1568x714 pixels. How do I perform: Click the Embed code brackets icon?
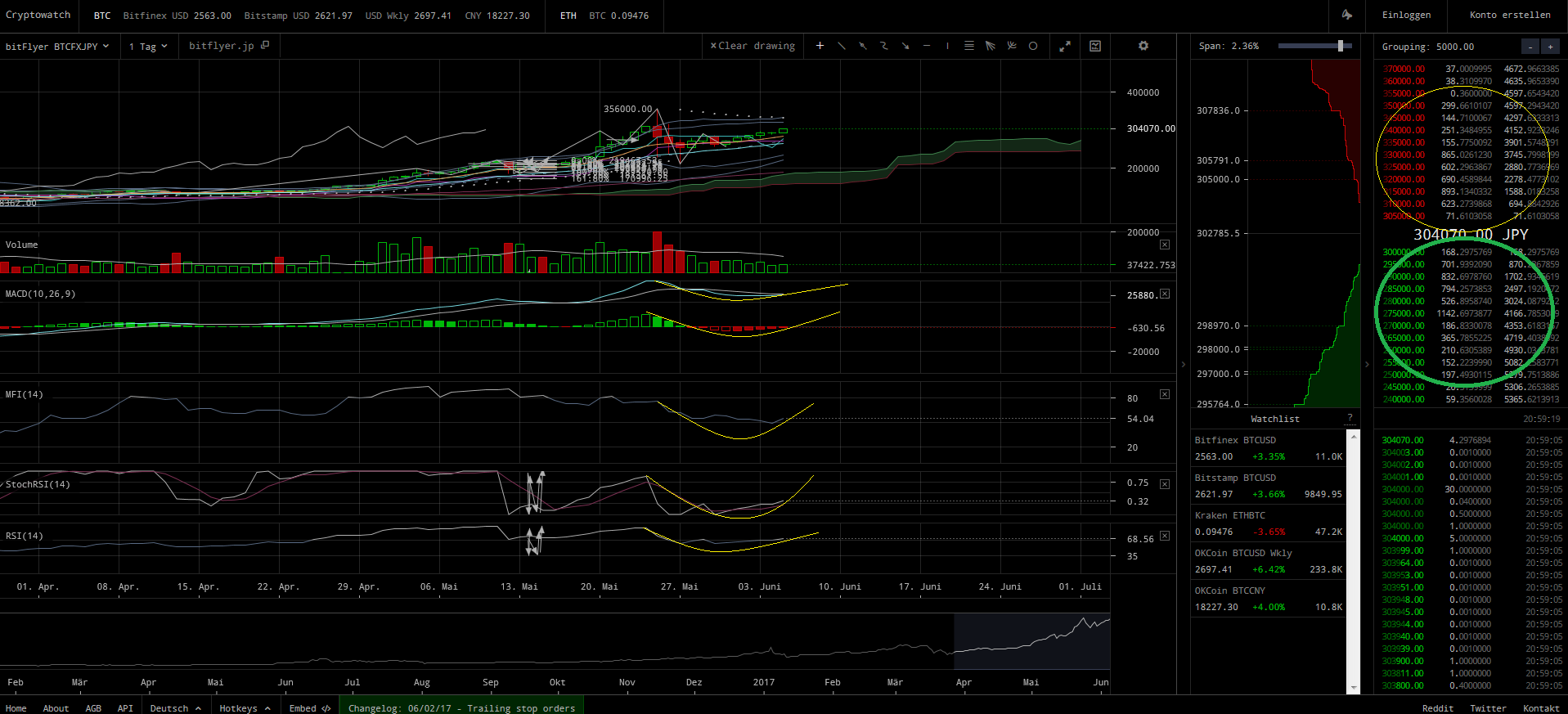326,708
